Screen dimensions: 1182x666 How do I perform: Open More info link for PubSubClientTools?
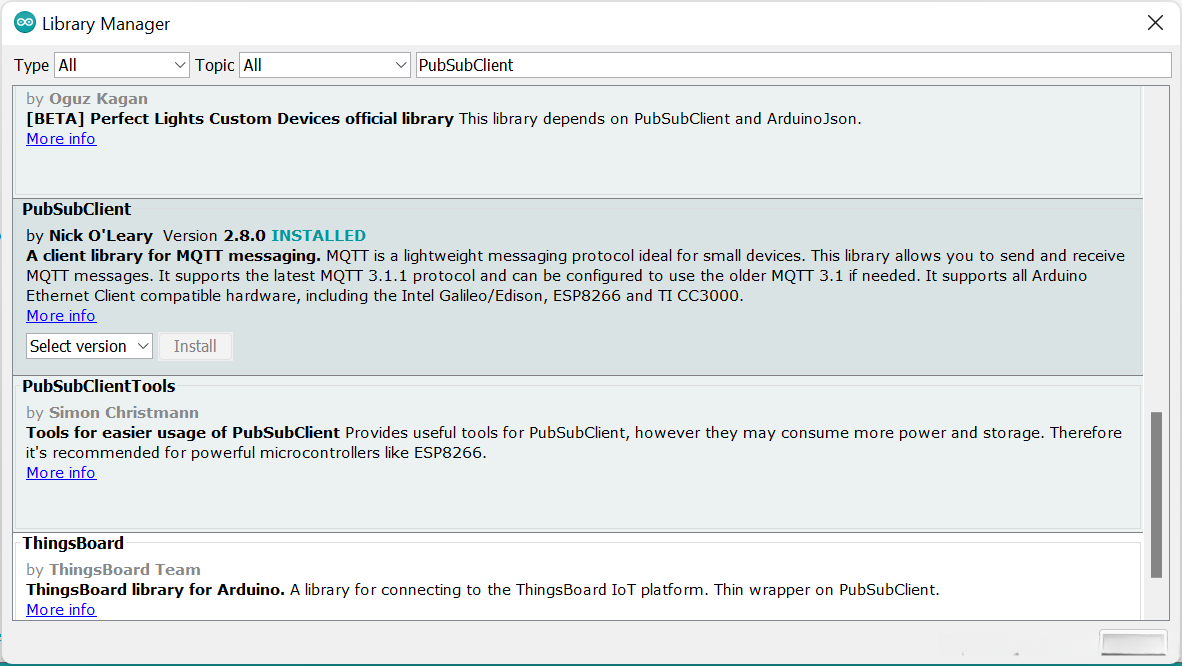[61, 473]
